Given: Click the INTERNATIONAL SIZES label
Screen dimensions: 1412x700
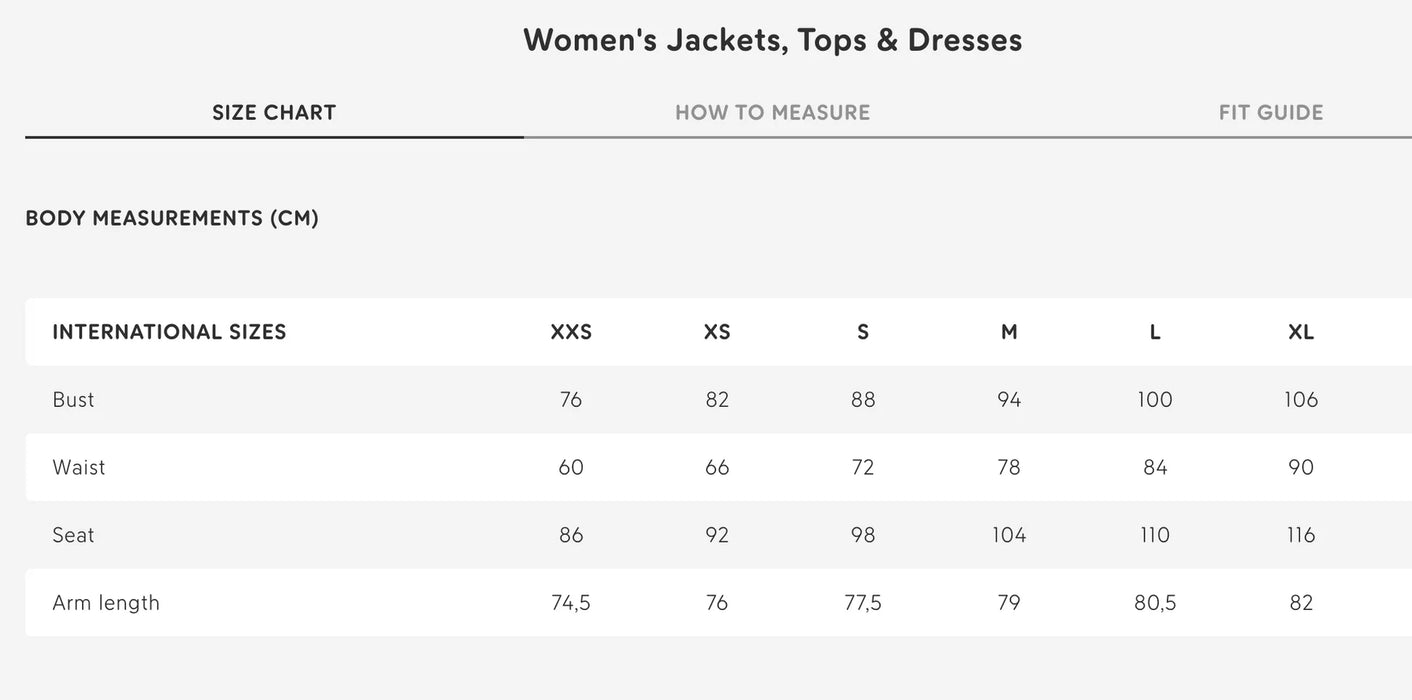Looking at the screenshot, I should [169, 331].
